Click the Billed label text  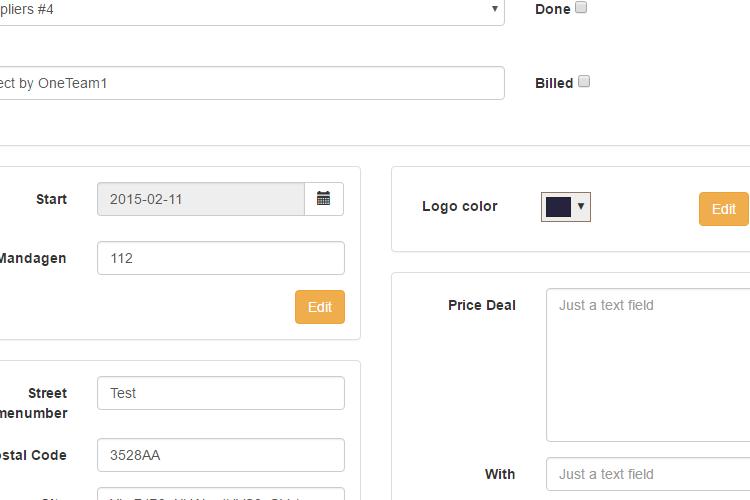[x=554, y=83]
